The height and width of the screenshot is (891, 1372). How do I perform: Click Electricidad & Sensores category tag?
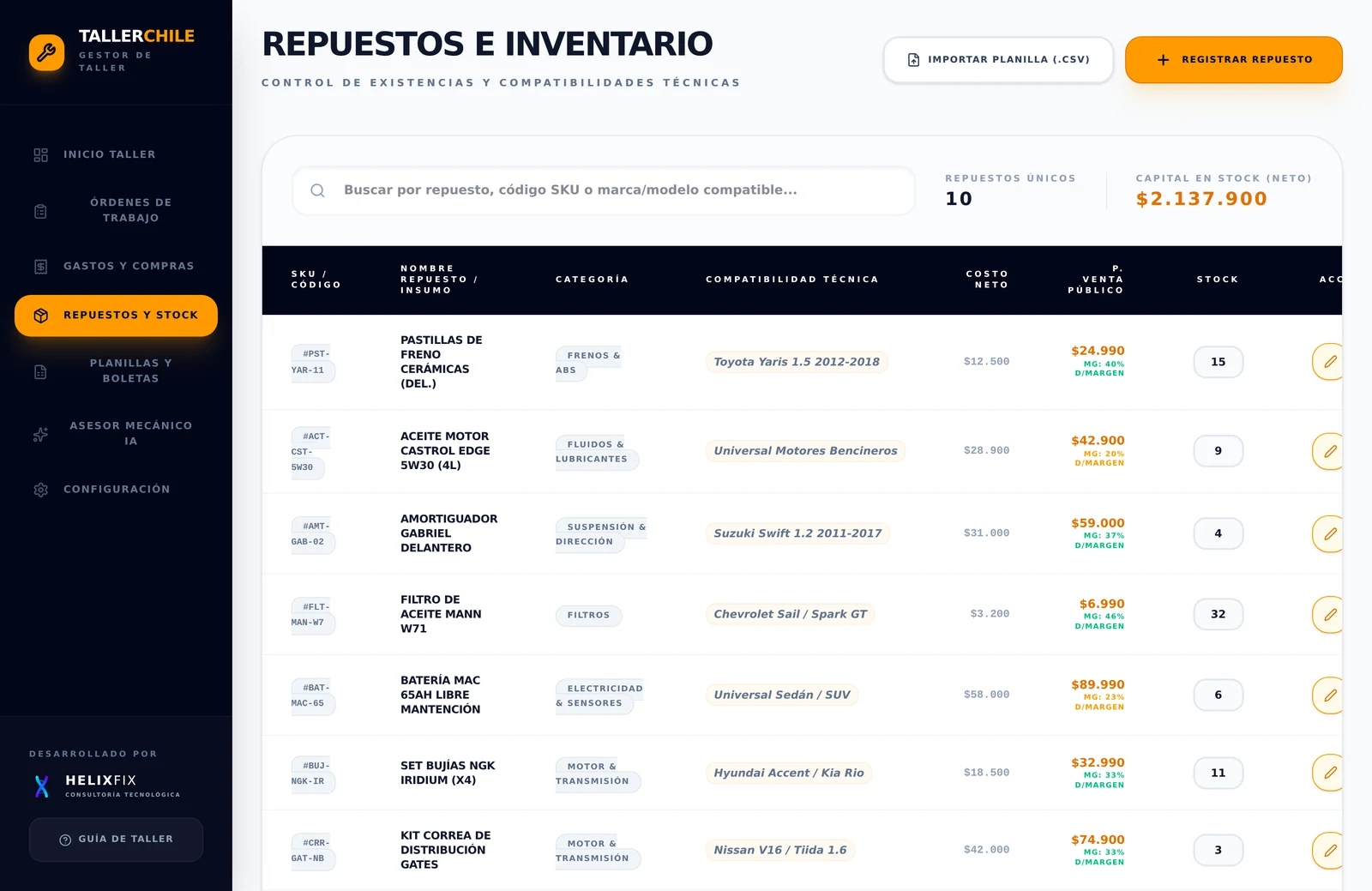[599, 695]
